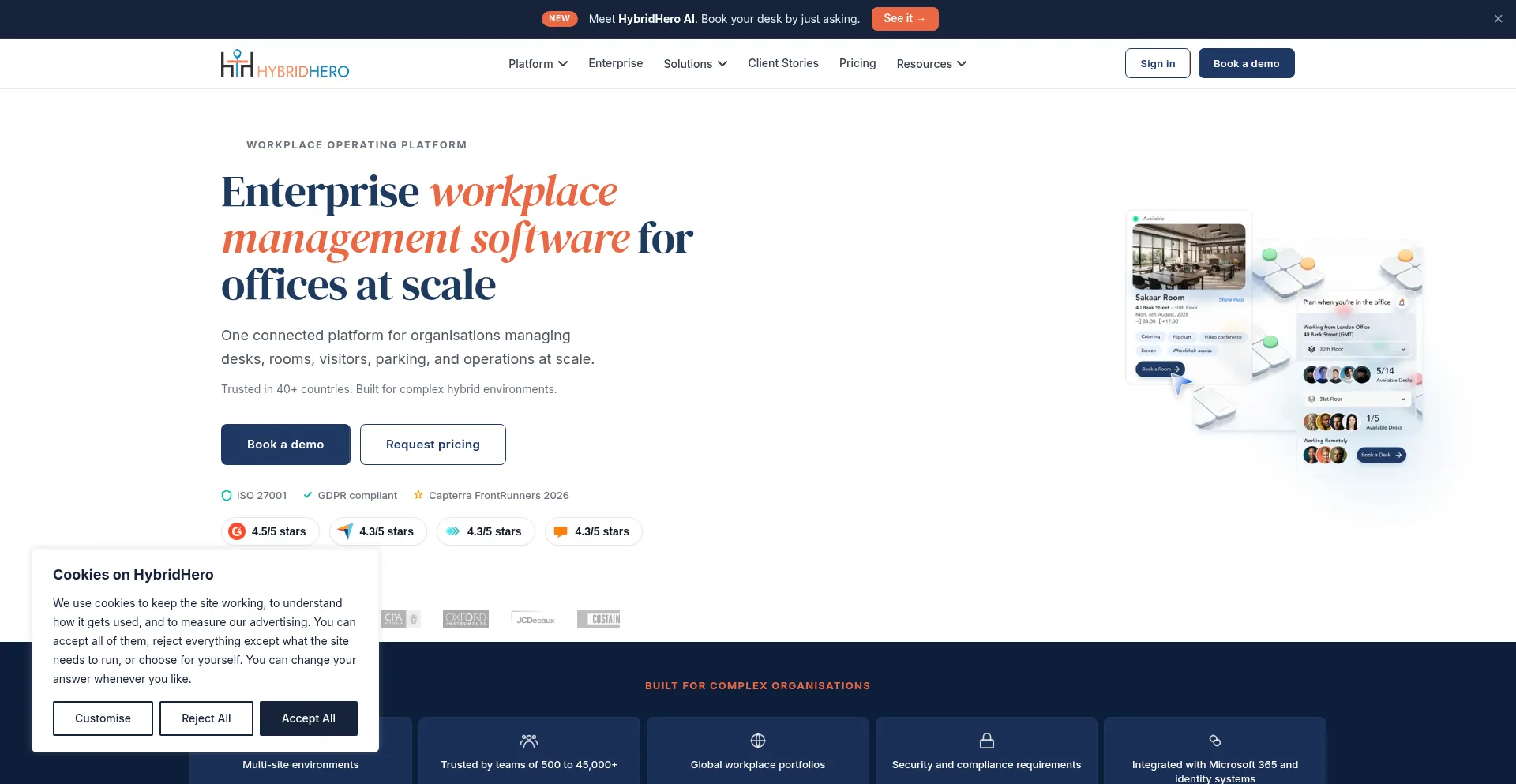
Task: Click the Oxford Instruments client logo
Action: (466, 619)
